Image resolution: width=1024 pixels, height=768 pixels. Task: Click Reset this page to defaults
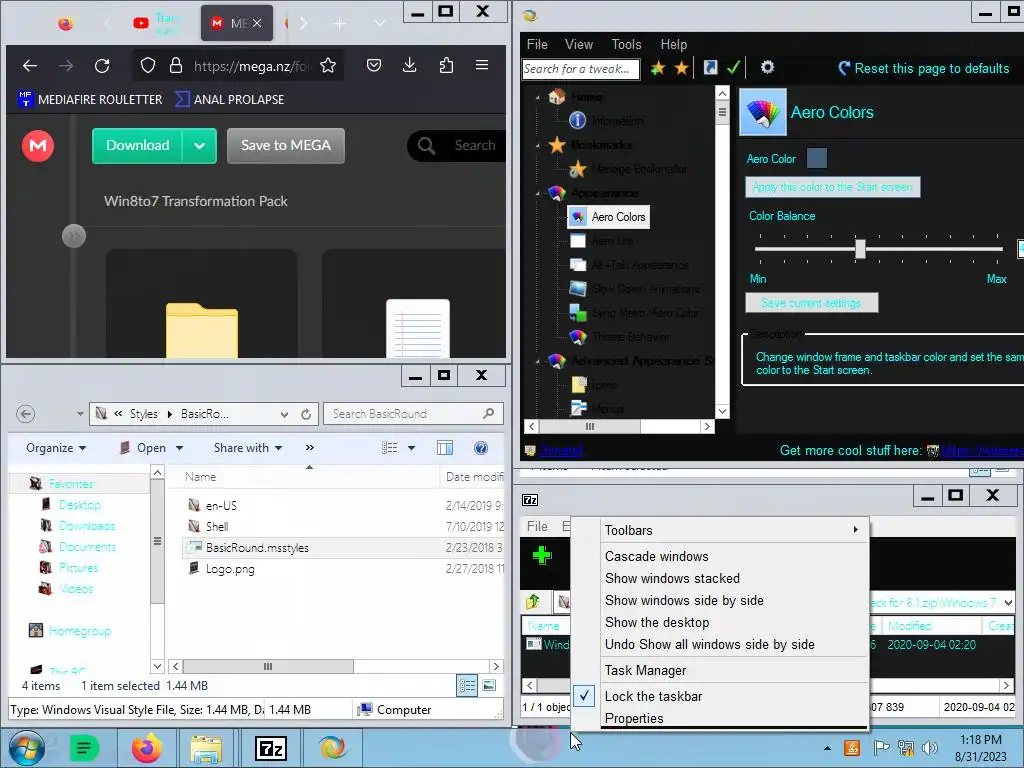[x=923, y=69]
